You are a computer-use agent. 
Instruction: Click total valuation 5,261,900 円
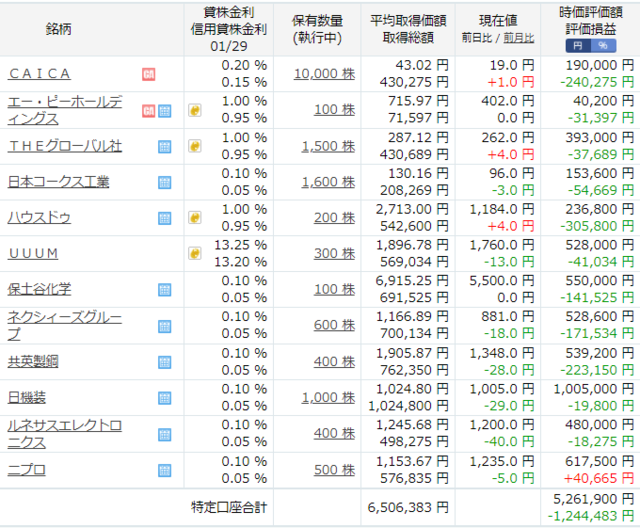[594, 499]
